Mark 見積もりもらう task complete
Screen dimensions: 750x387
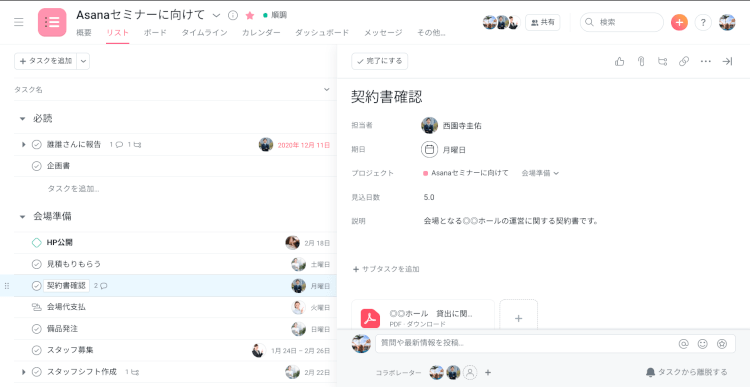point(36,264)
